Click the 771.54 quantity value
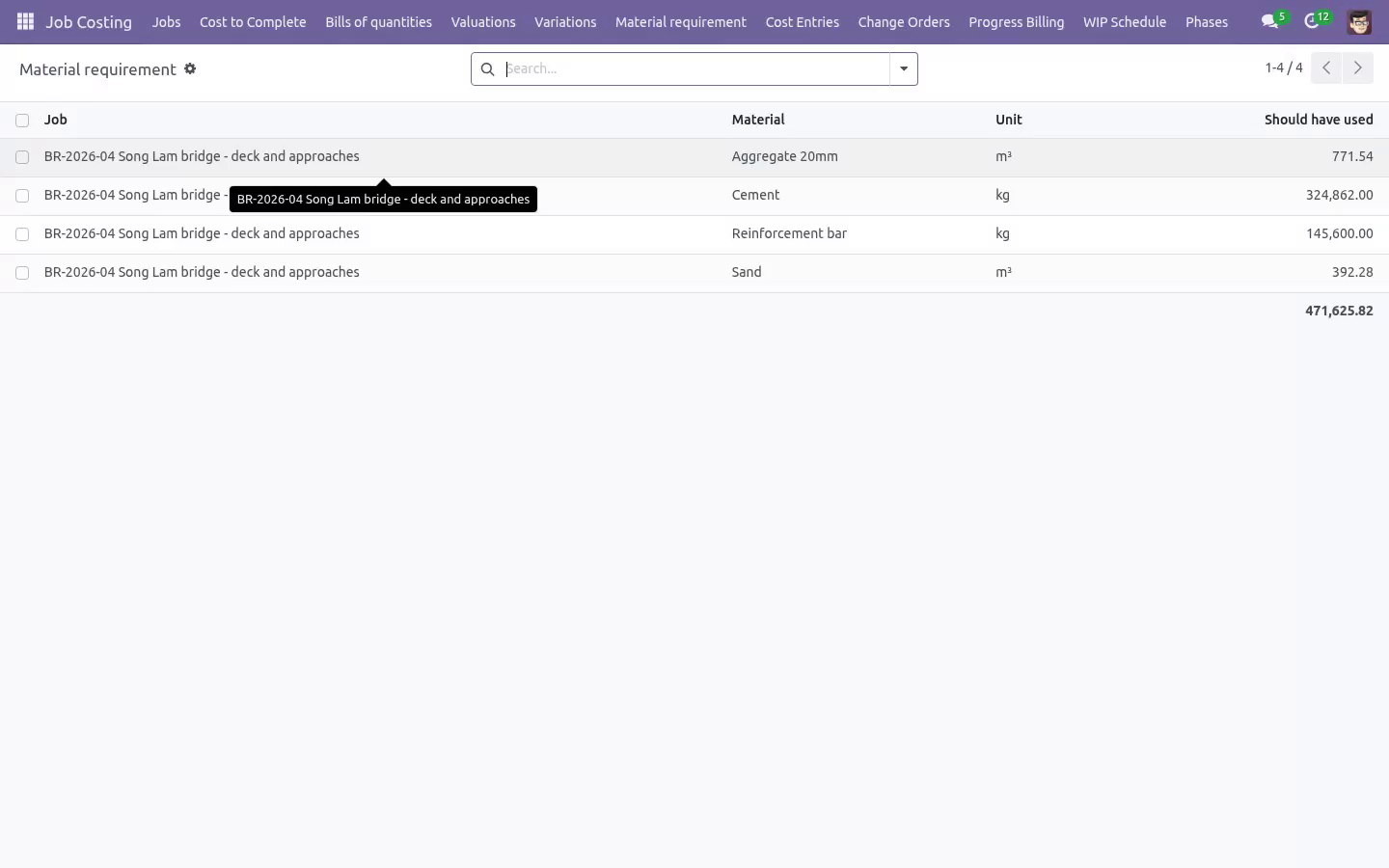 tap(1352, 156)
